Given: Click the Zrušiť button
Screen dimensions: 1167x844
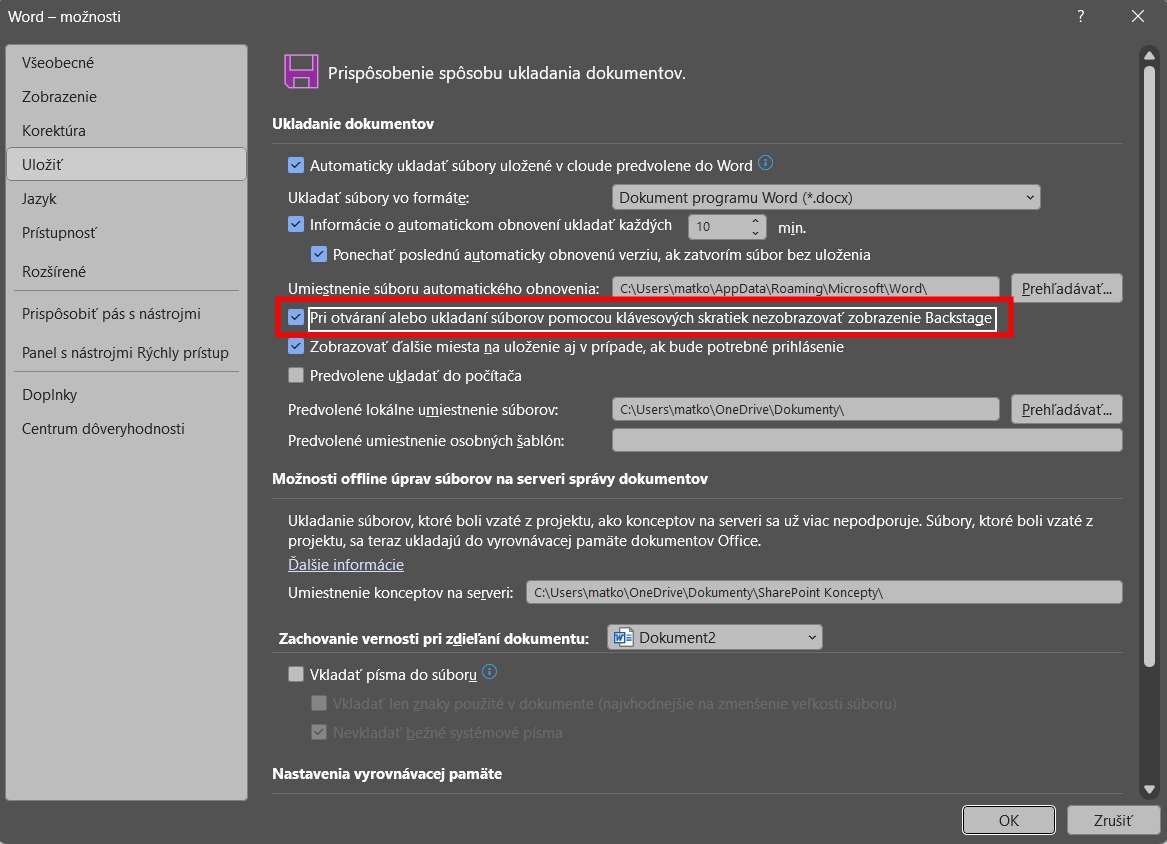Looking at the screenshot, I should (1113, 820).
